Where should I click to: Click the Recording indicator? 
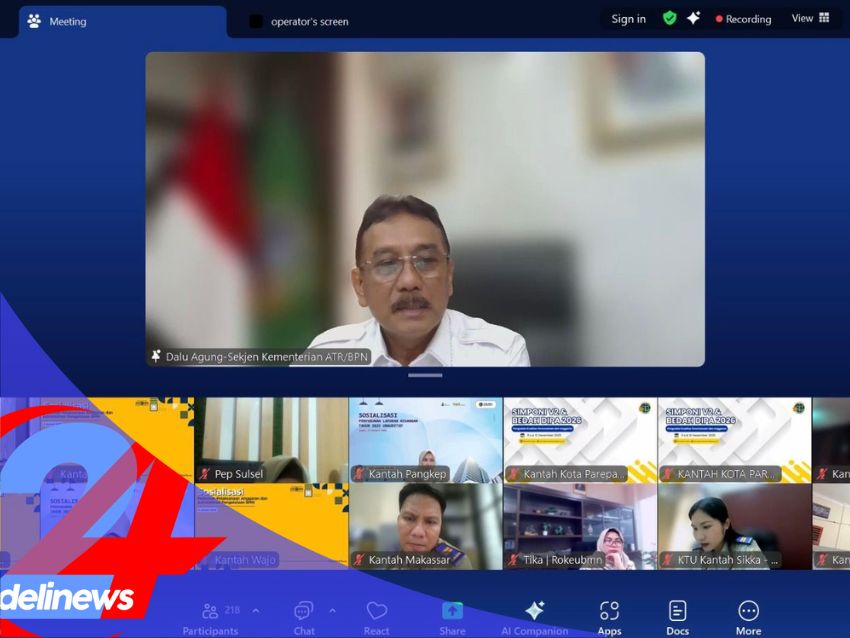tap(743, 19)
